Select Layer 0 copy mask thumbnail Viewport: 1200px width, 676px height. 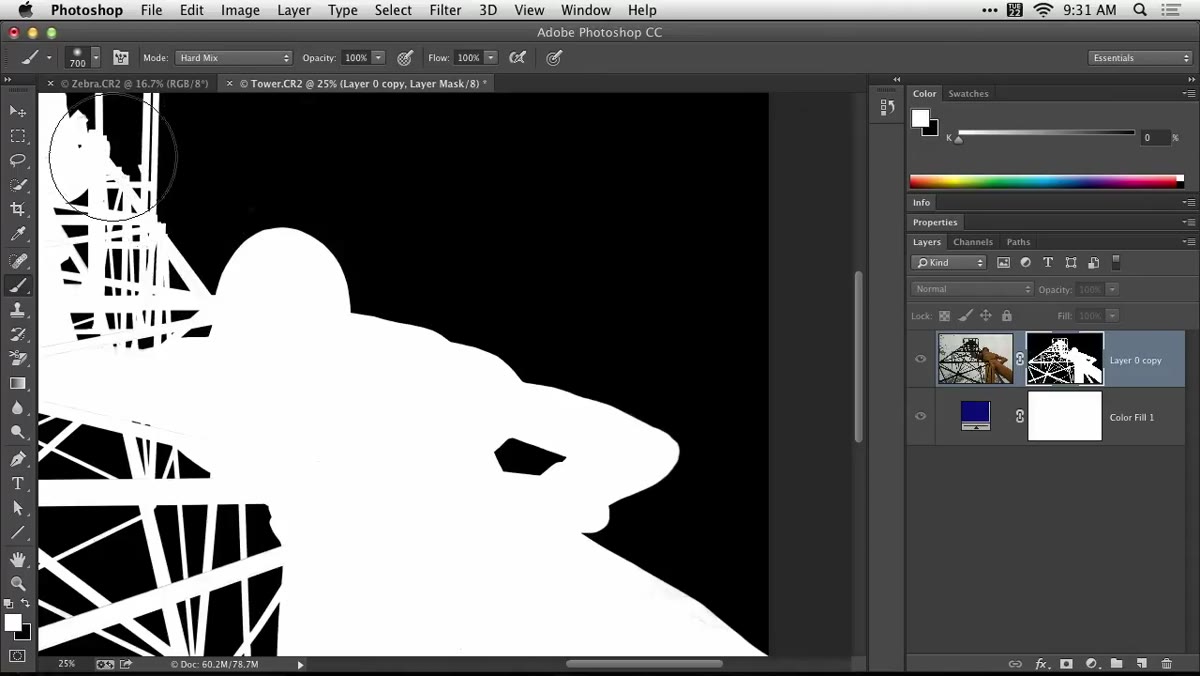(x=1064, y=359)
